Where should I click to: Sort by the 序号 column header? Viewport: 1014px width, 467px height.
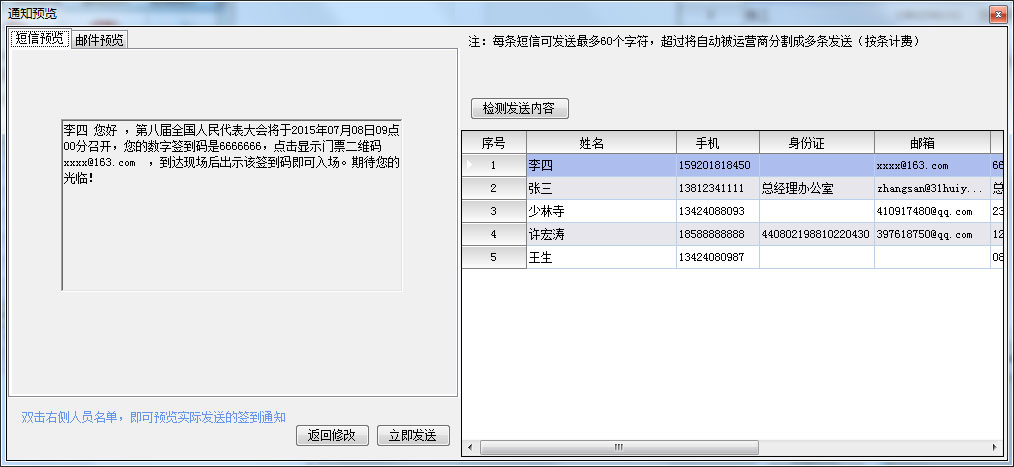pyautogui.click(x=494, y=142)
